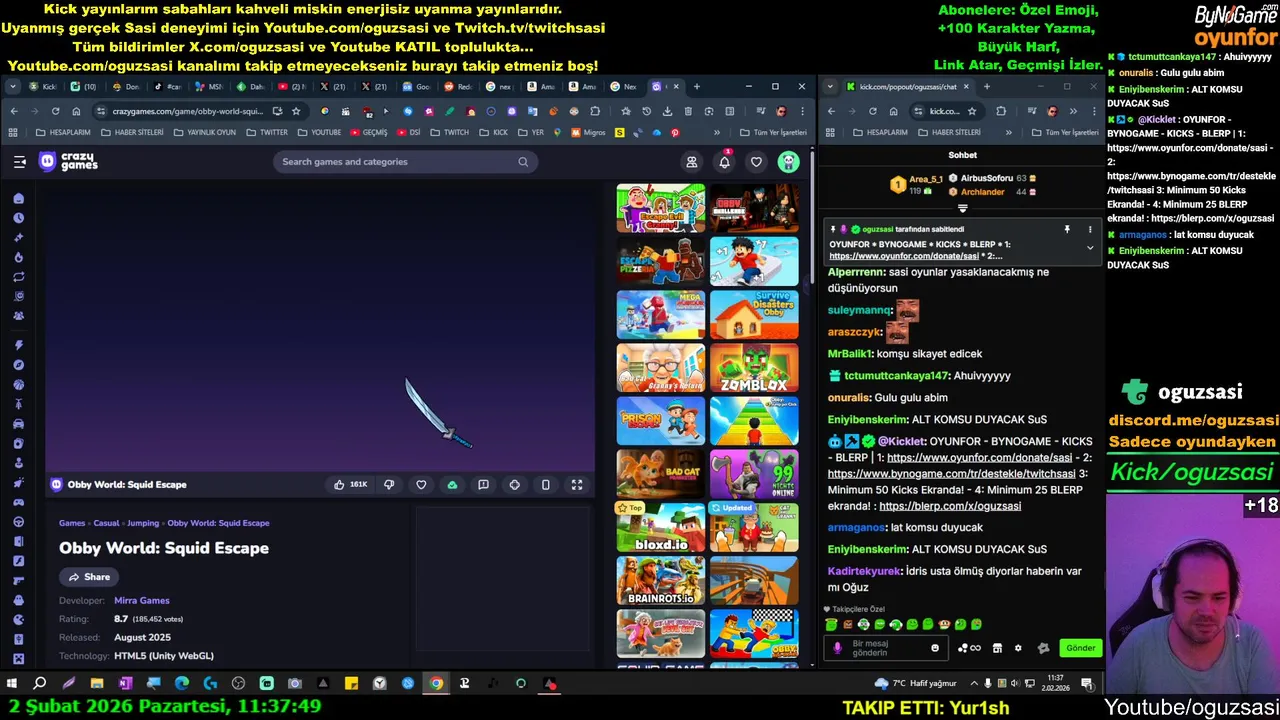The width and height of the screenshot is (1280, 720).
Task: Open the ZOMBLOX game thumbnail
Action: pos(754,368)
